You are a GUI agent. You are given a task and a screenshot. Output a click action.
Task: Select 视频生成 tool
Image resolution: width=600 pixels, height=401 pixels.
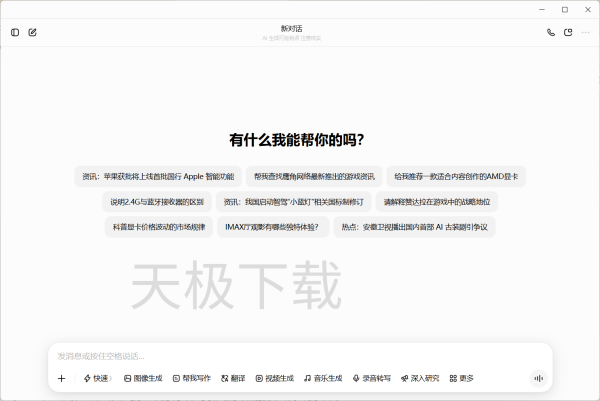coord(275,378)
